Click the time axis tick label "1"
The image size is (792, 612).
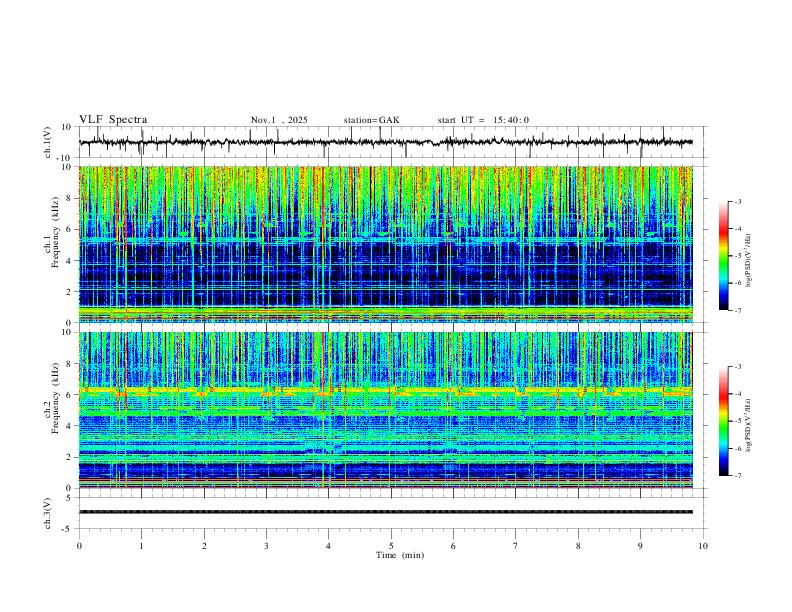[x=141, y=546]
